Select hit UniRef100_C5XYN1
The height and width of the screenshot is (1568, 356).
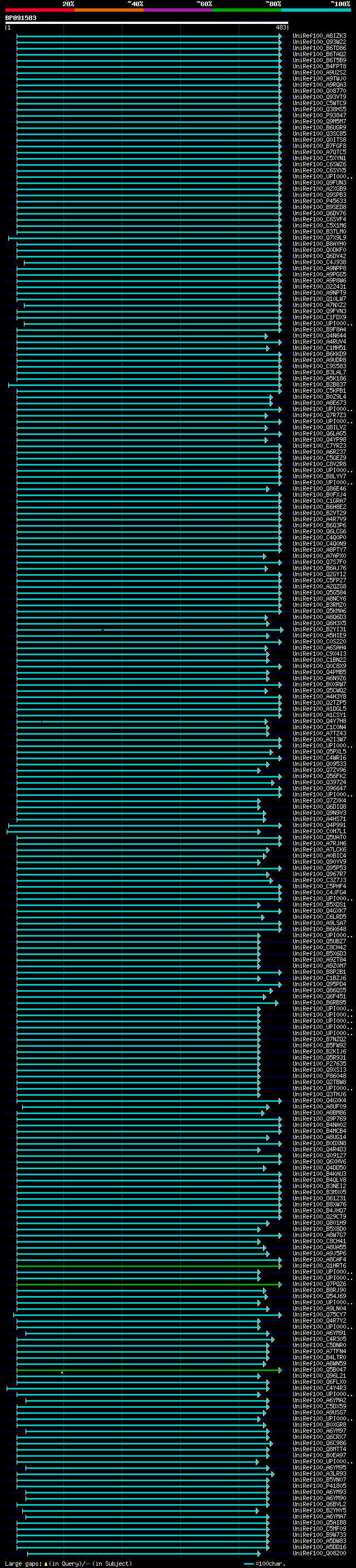pyautogui.click(x=319, y=159)
